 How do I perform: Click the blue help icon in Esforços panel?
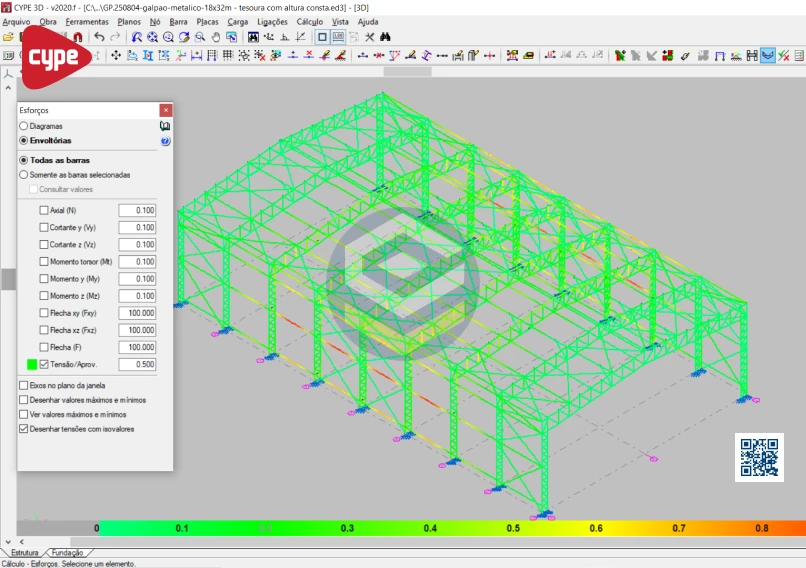point(165,142)
